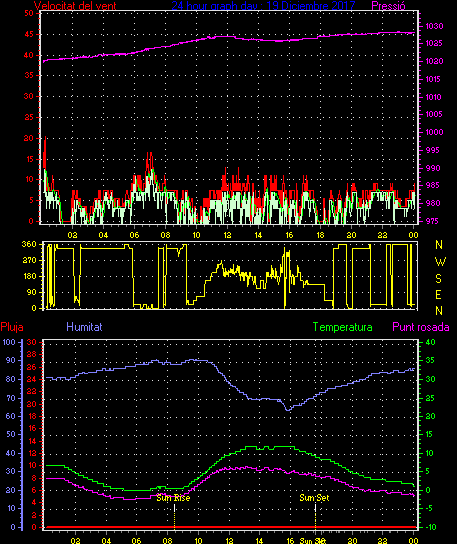Click the pressure axis value 1010
Screen dimensions: 457x544
[x=433, y=97]
